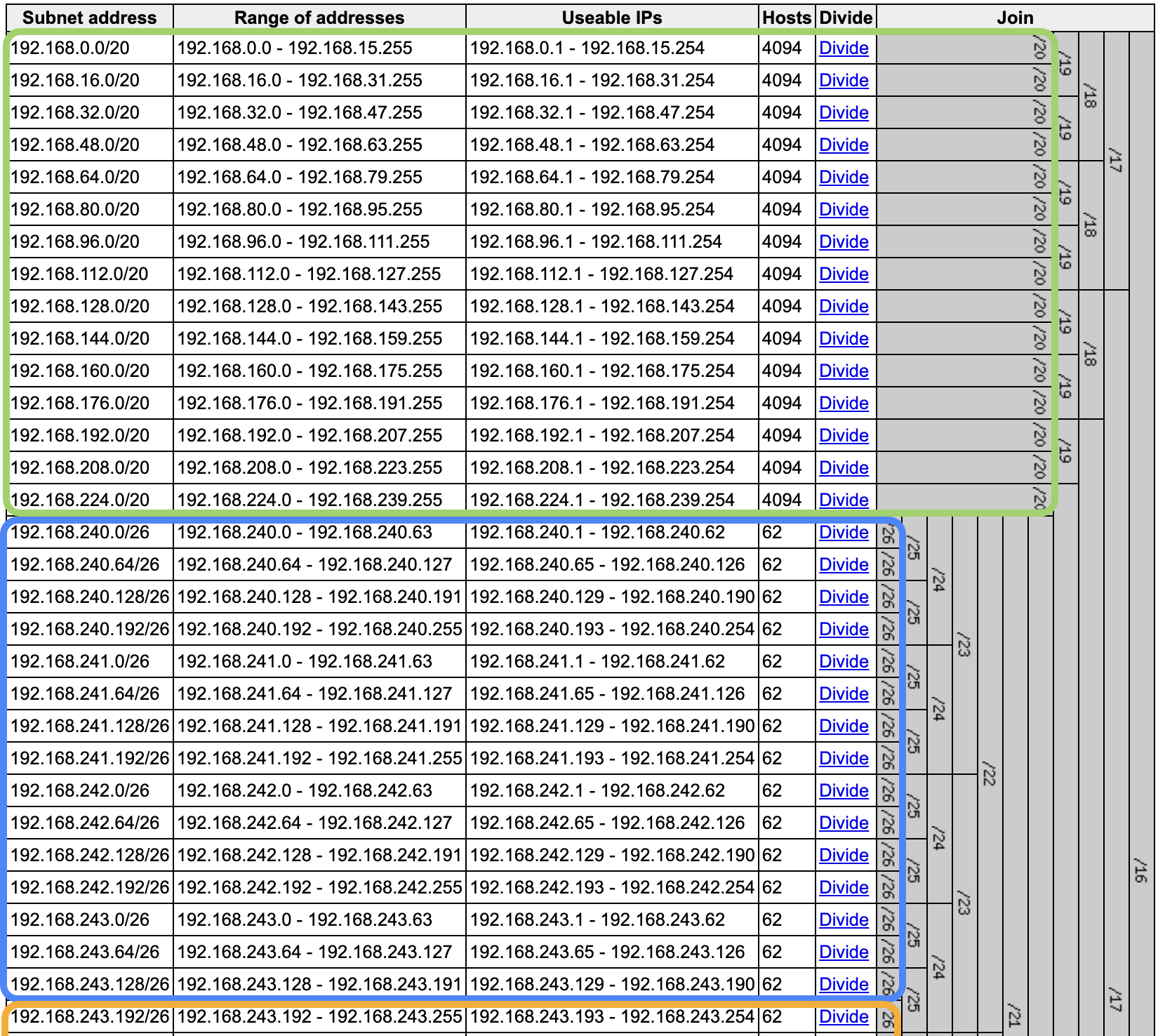Join 192.168.242.0 and 192.168.243.0 as /23
Image resolution: width=1158 pixels, height=1036 pixels.
coord(965,903)
